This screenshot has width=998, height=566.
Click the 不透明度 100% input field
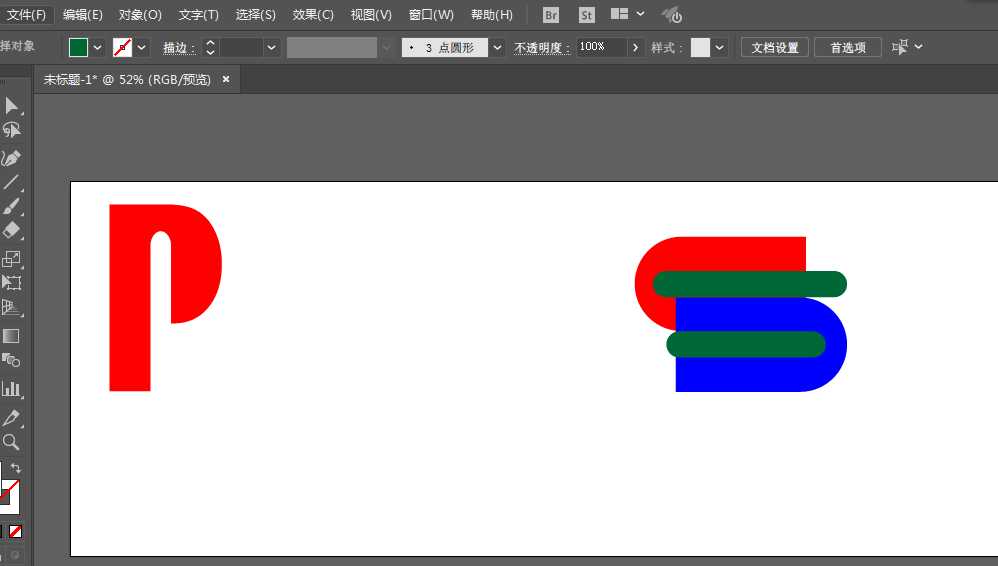(x=601, y=47)
